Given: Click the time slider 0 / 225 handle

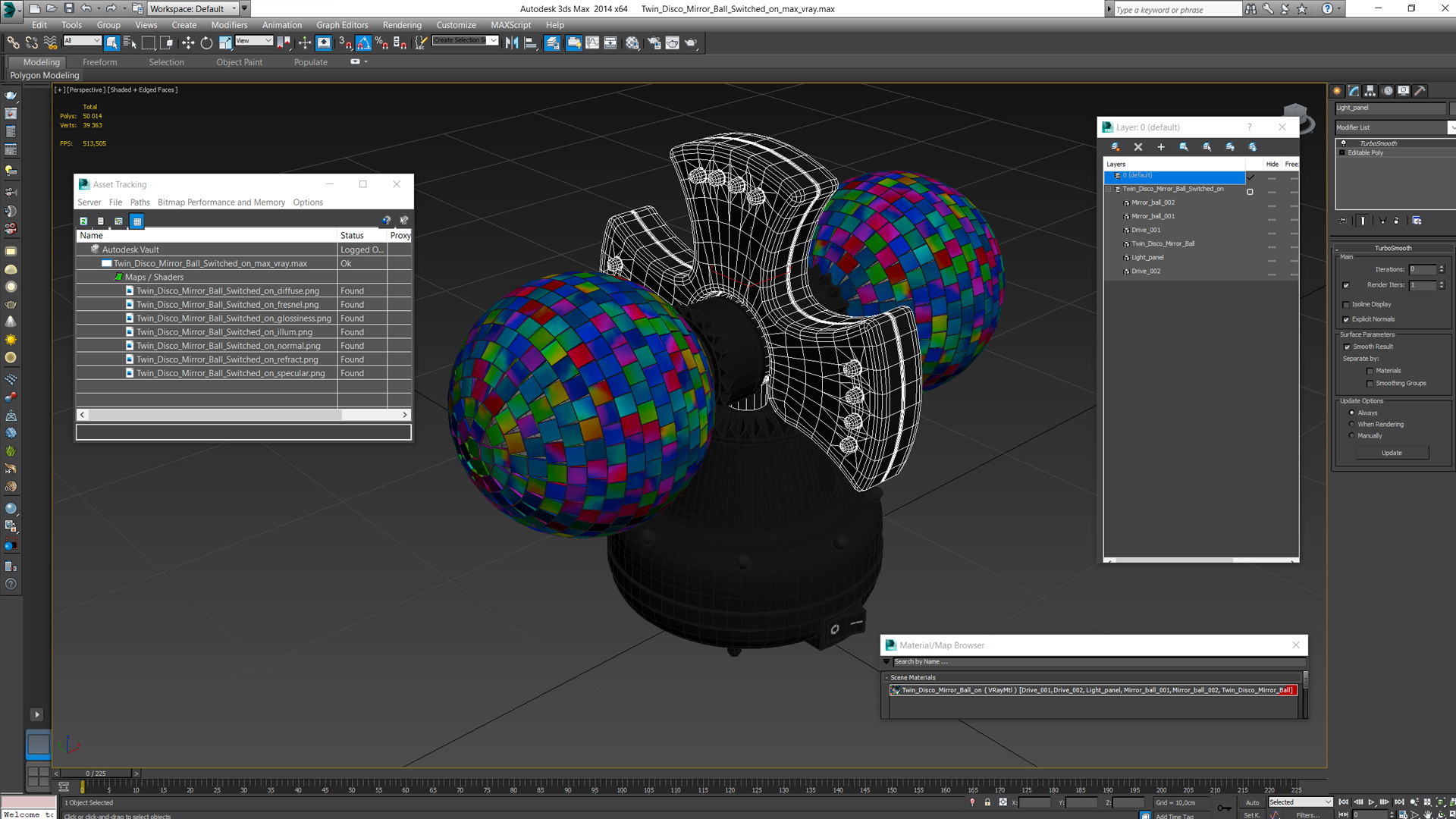Looking at the screenshot, I should (96, 773).
